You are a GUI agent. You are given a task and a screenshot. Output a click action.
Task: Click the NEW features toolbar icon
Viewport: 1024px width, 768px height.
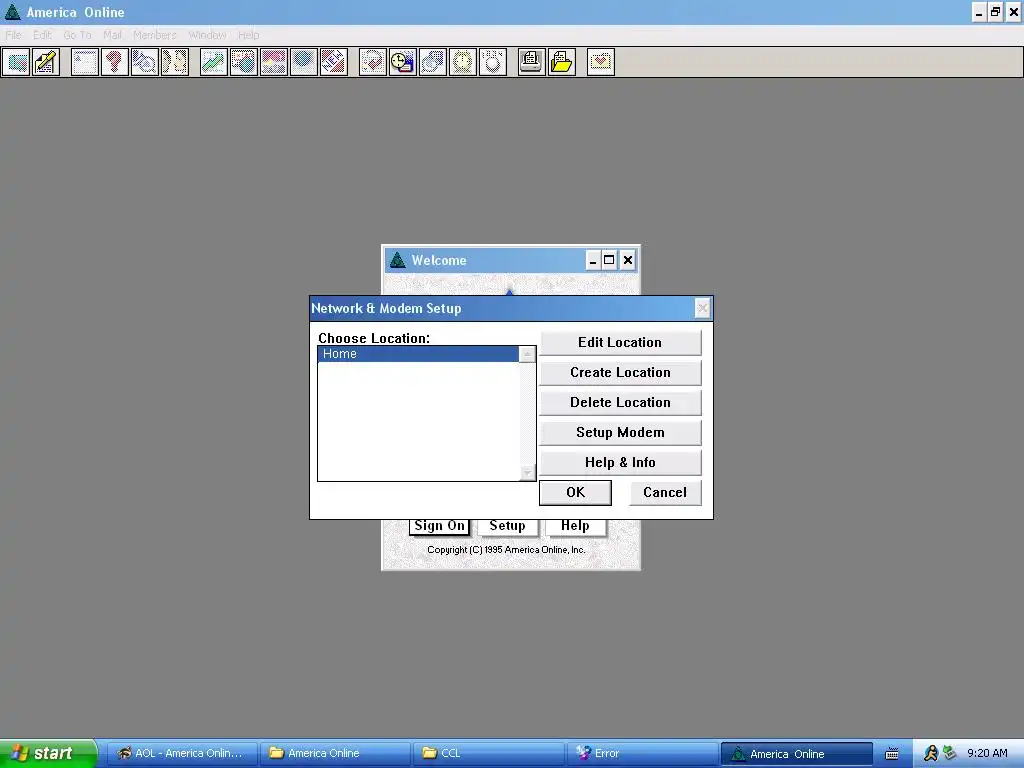tap(334, 62)
